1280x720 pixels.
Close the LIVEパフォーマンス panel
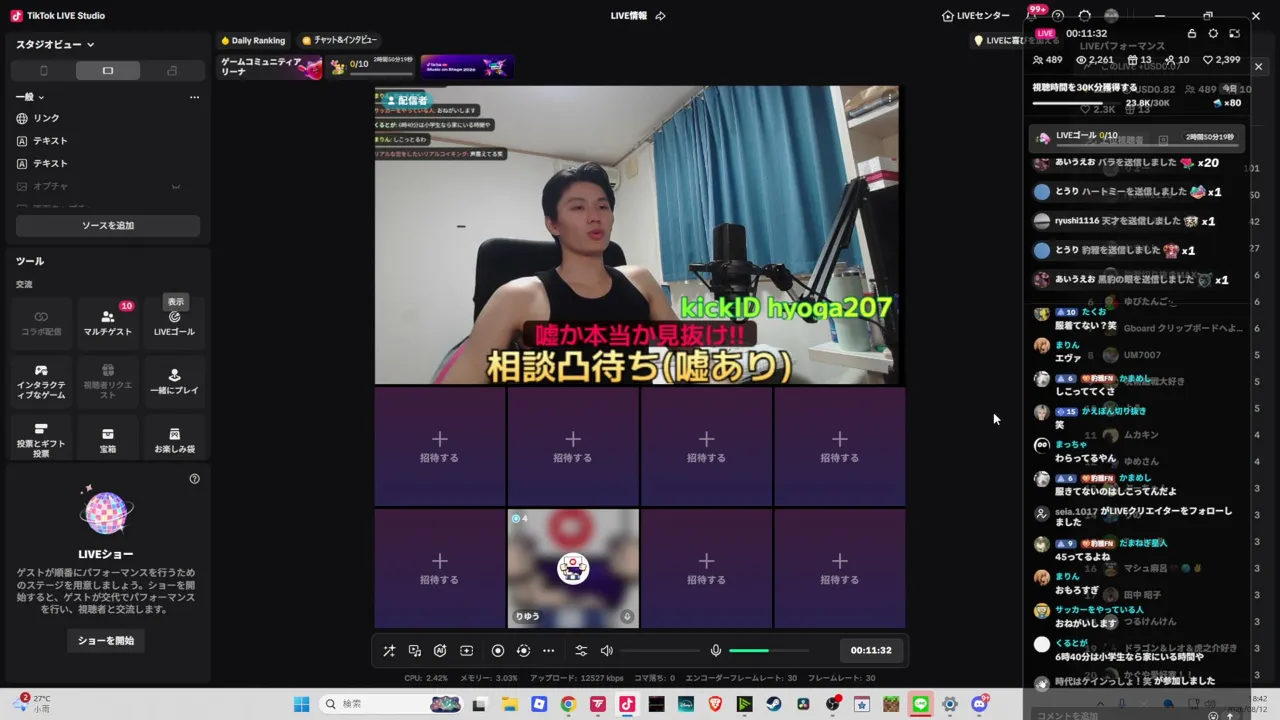(x=1259, y=67)
